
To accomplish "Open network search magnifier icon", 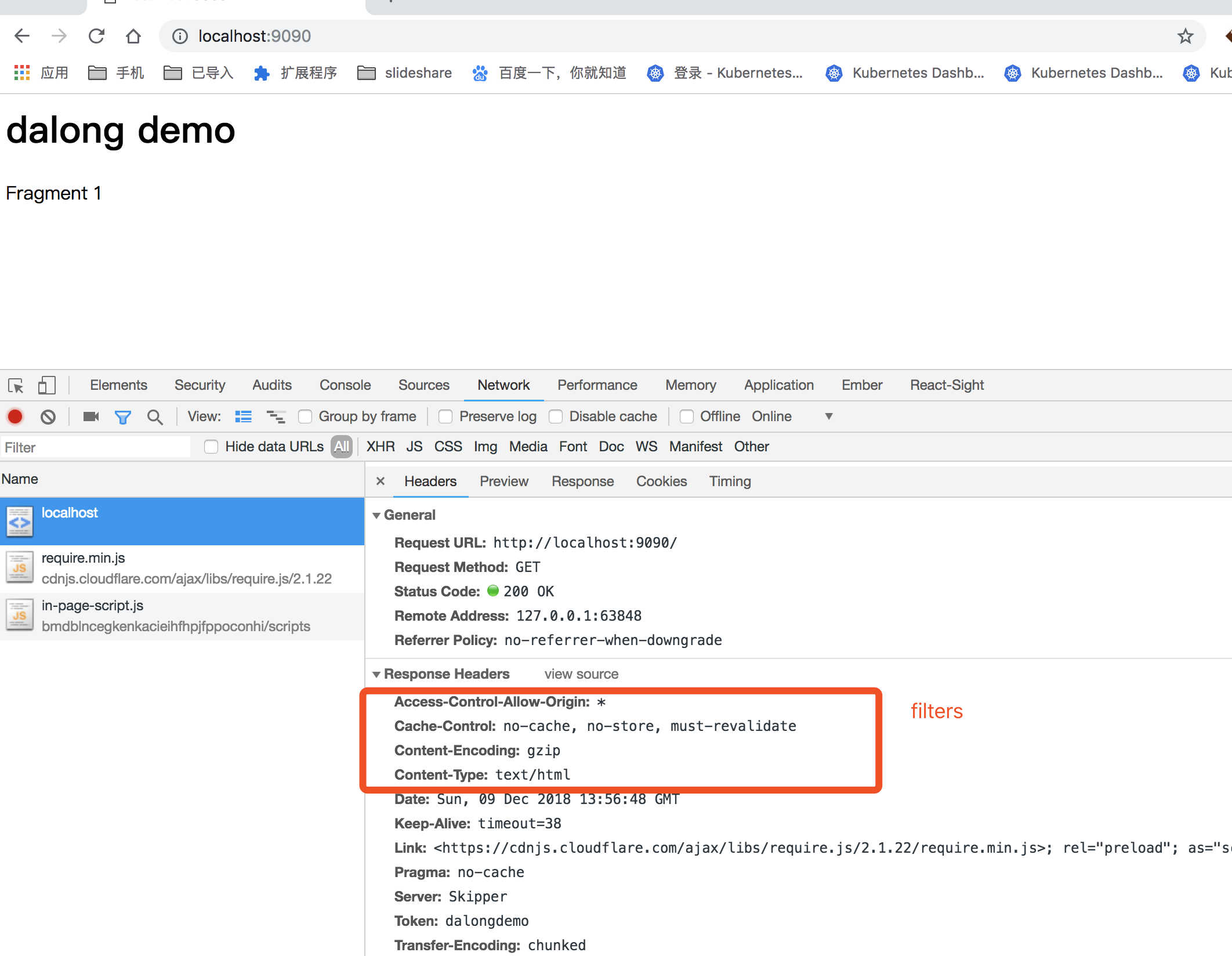I will click(x=155, y=417).
